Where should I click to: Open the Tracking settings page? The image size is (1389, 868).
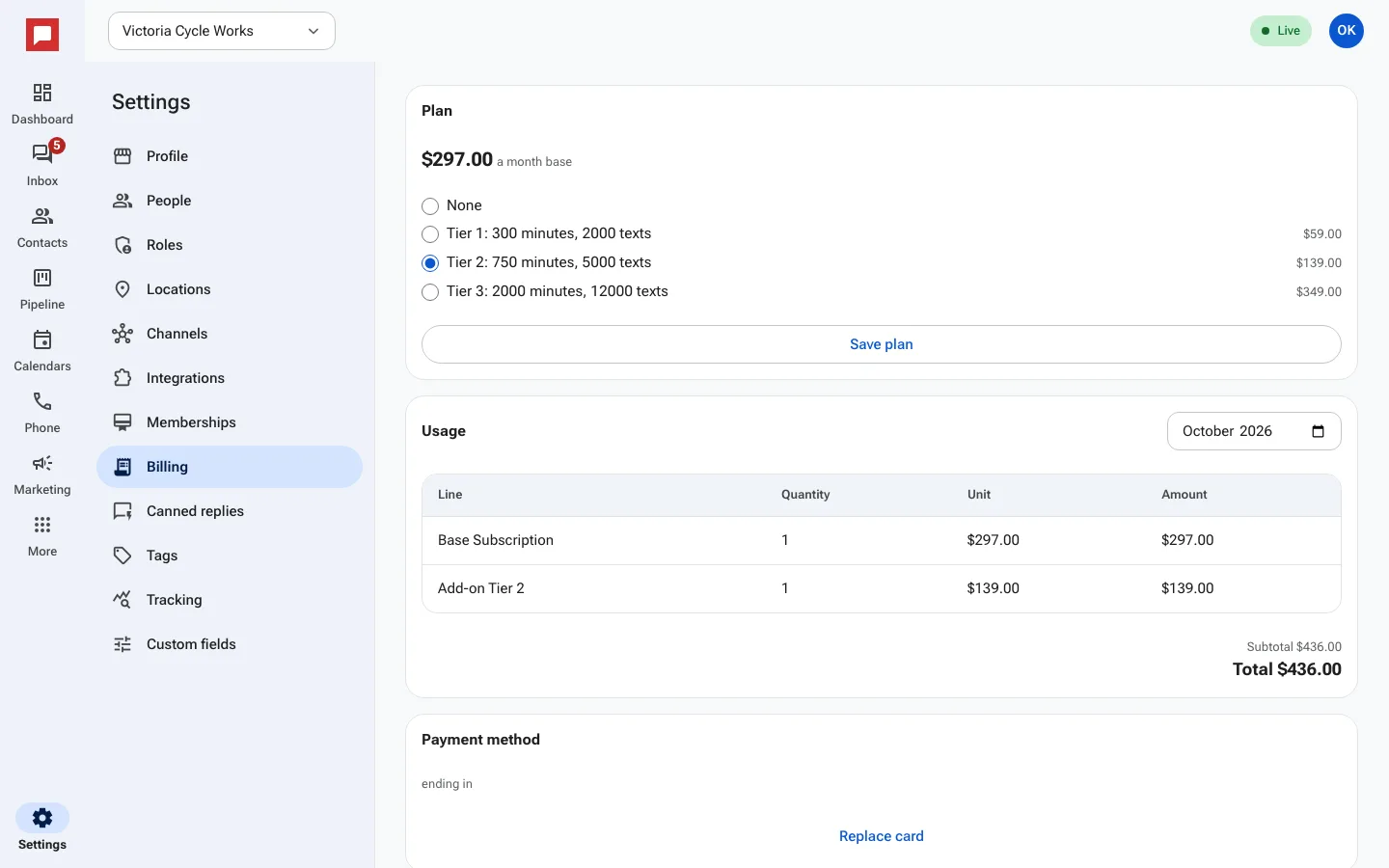[x=230, y=600]
